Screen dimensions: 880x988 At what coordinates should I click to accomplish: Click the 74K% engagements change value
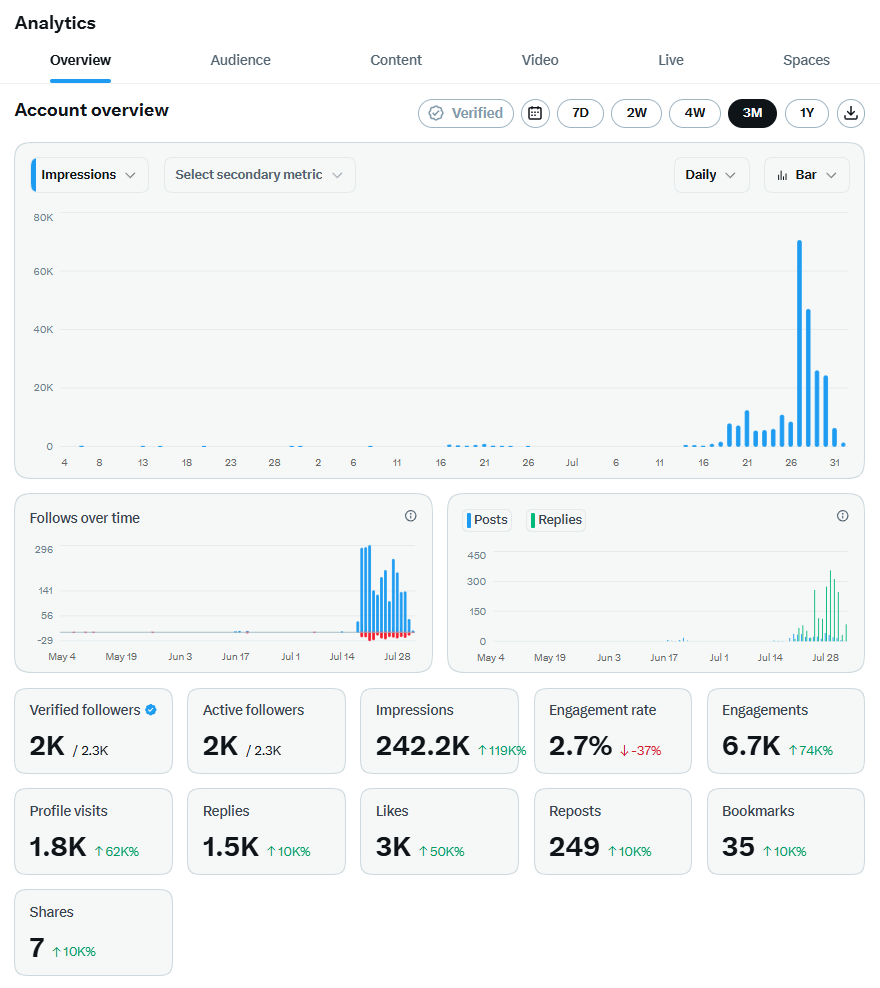811,750
